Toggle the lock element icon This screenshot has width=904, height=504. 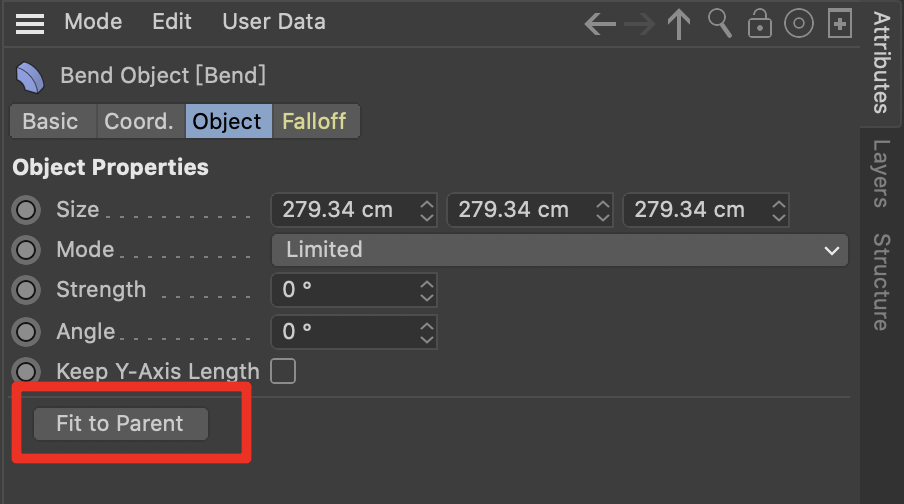760,24
